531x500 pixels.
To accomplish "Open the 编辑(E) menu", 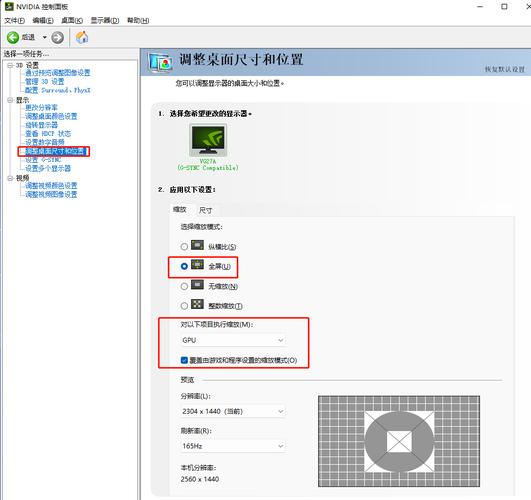I will point(43,21).
